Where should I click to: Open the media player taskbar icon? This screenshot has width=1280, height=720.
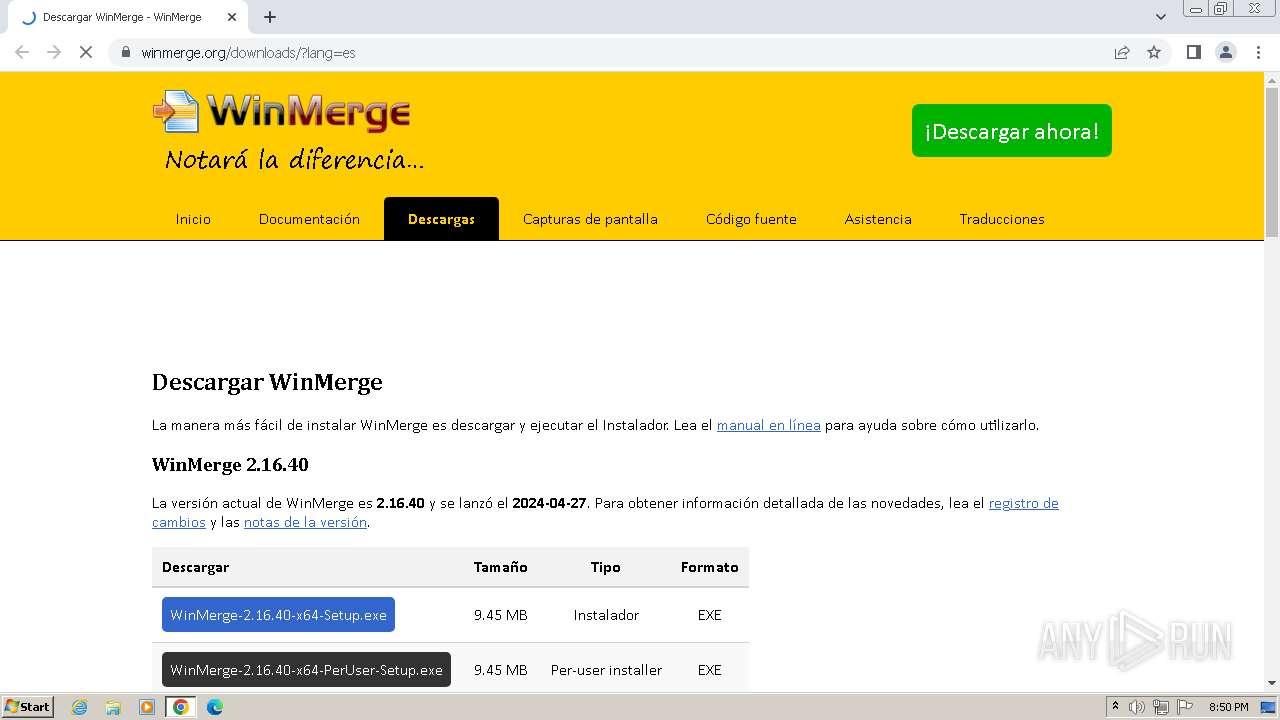click(147, 707)
